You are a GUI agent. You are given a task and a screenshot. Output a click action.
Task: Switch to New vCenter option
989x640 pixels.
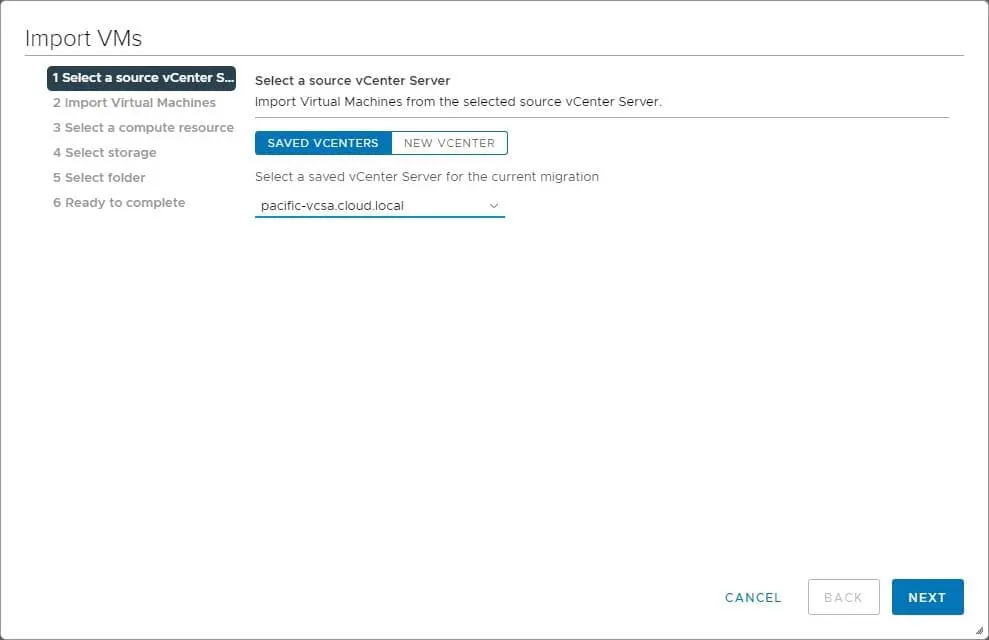click(x=449, y=143)
